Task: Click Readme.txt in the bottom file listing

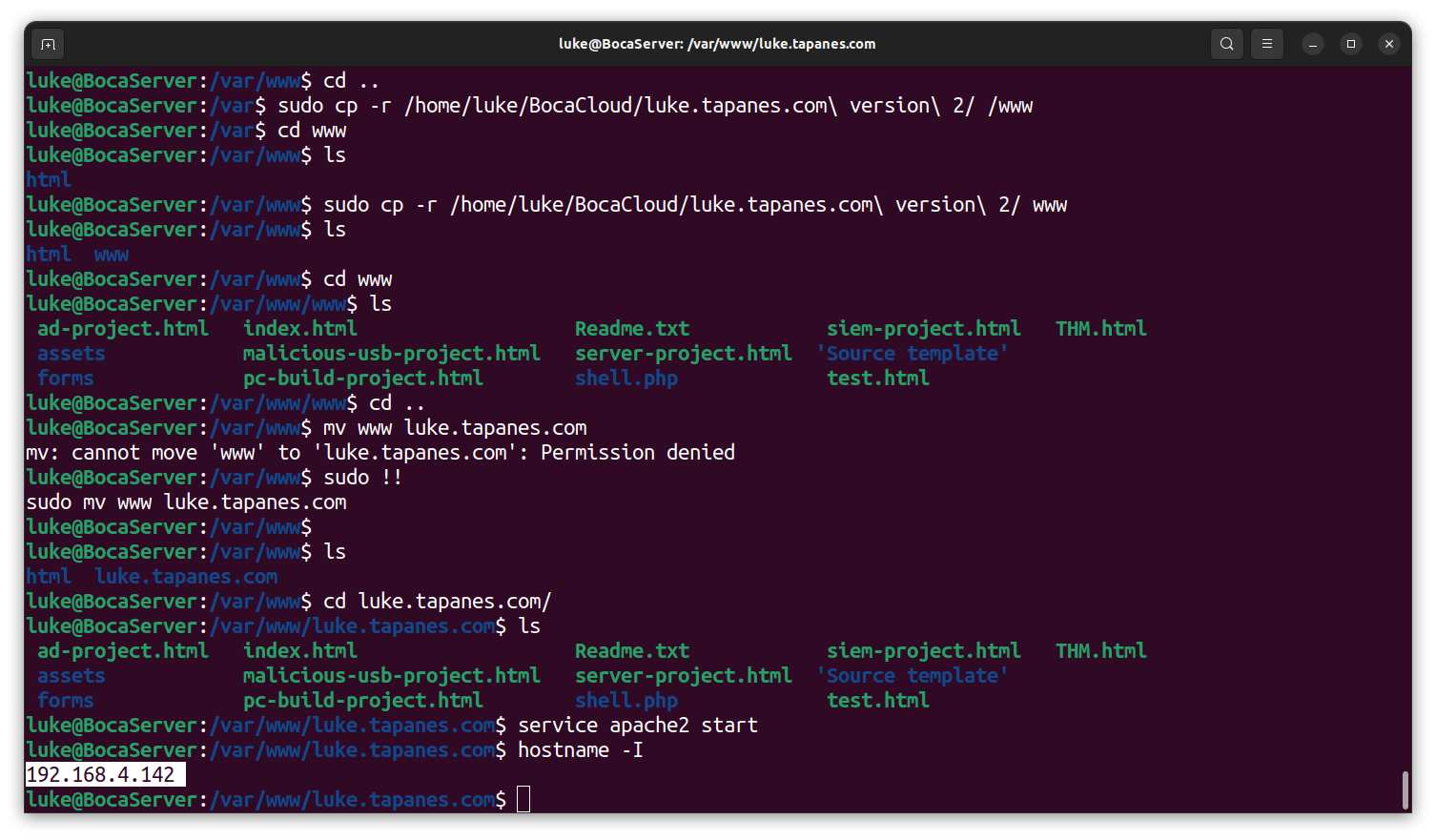Action: pos(631,650)
